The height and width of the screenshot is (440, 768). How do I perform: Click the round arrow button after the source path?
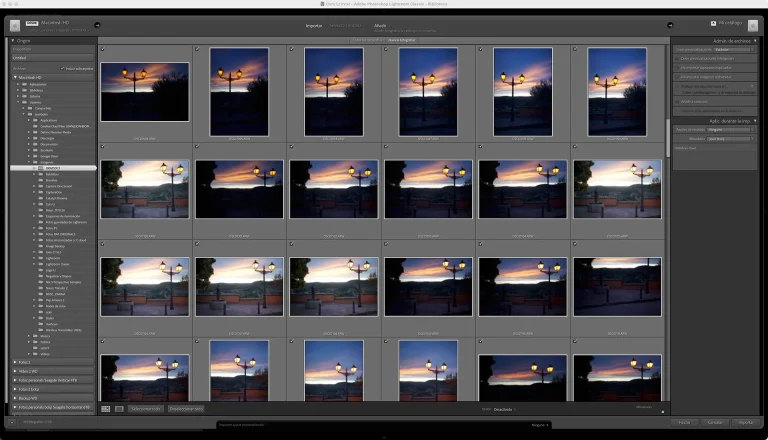(x=97, y=25)
